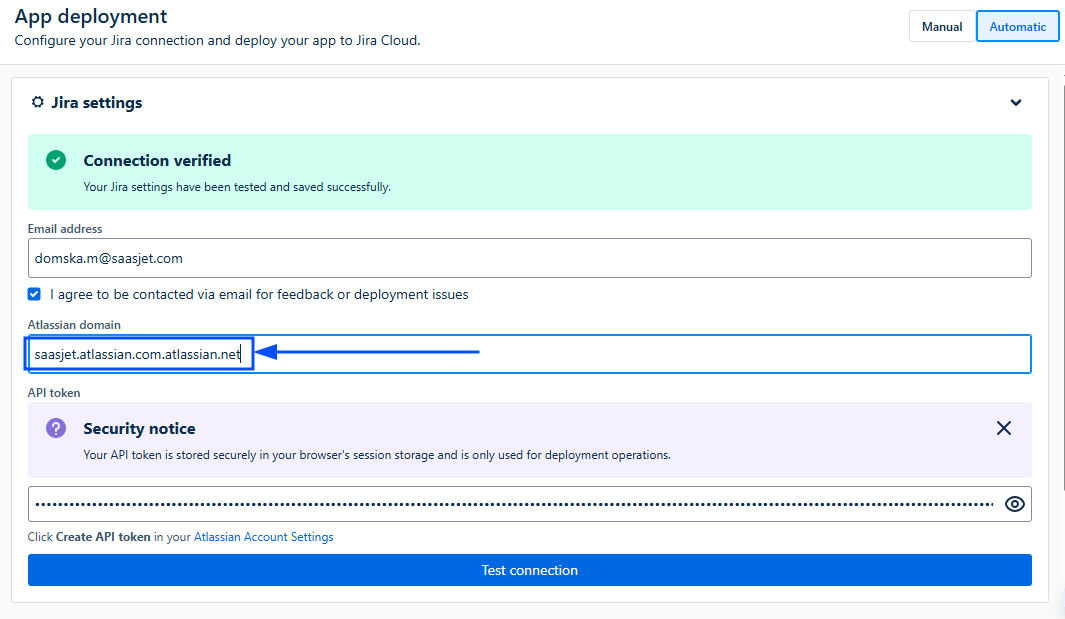
Task: Click the purple Security notice question icon
Action: [x=56, y=428]
